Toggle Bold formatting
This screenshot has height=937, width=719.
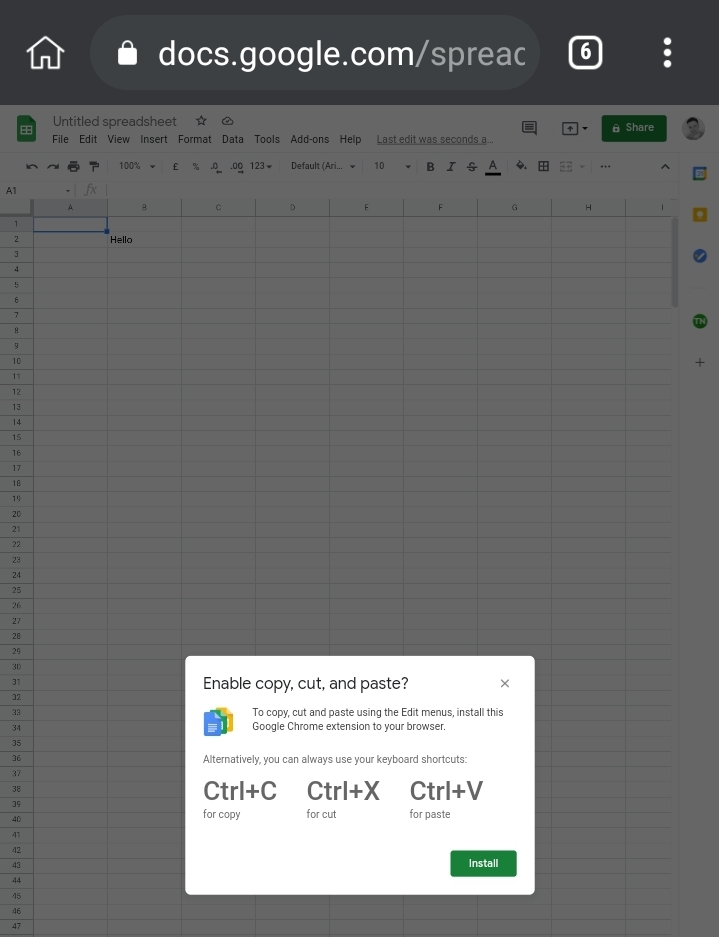(430, 167)
